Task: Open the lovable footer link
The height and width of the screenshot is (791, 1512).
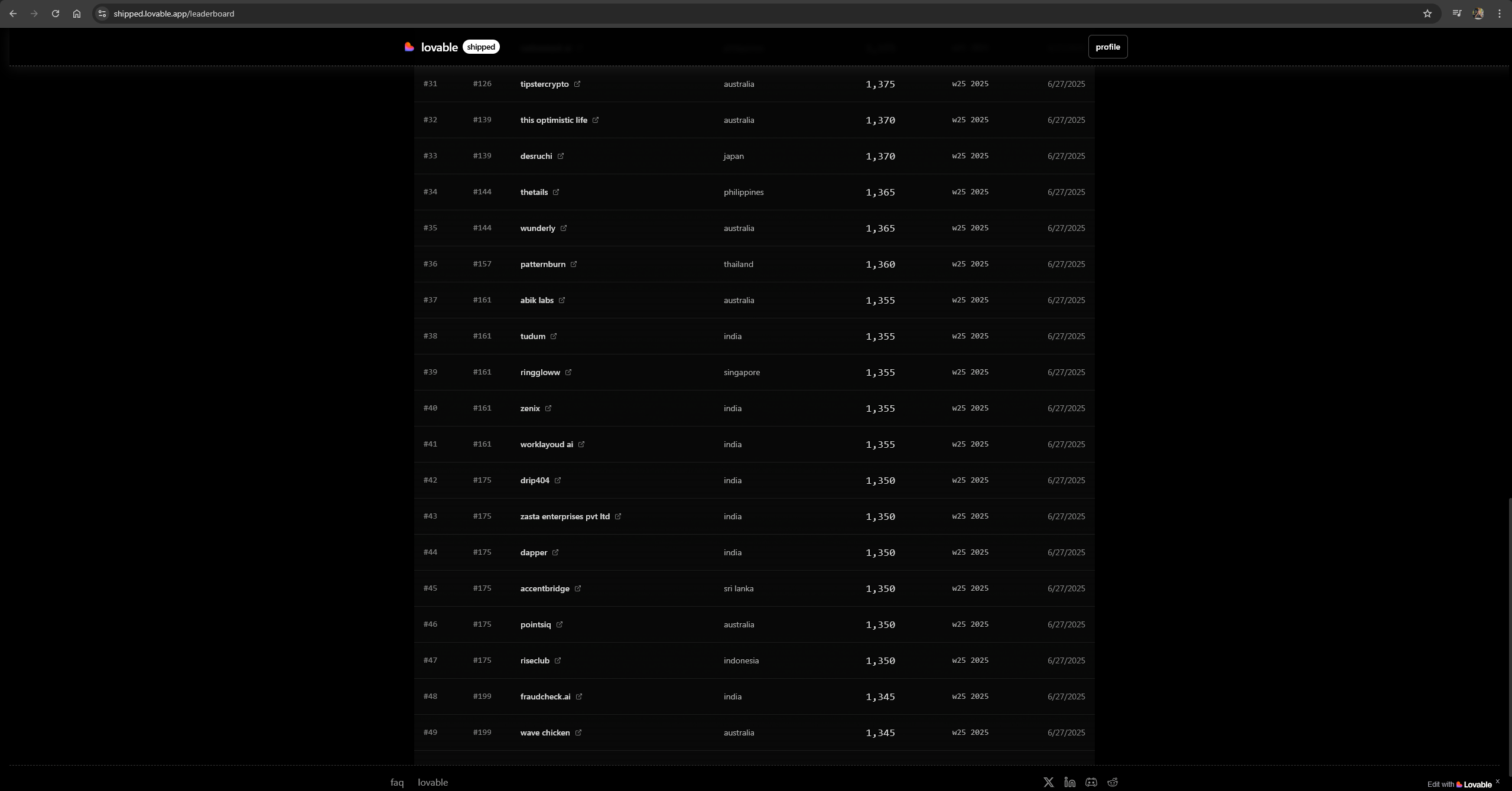Action: tap(433, 782)
